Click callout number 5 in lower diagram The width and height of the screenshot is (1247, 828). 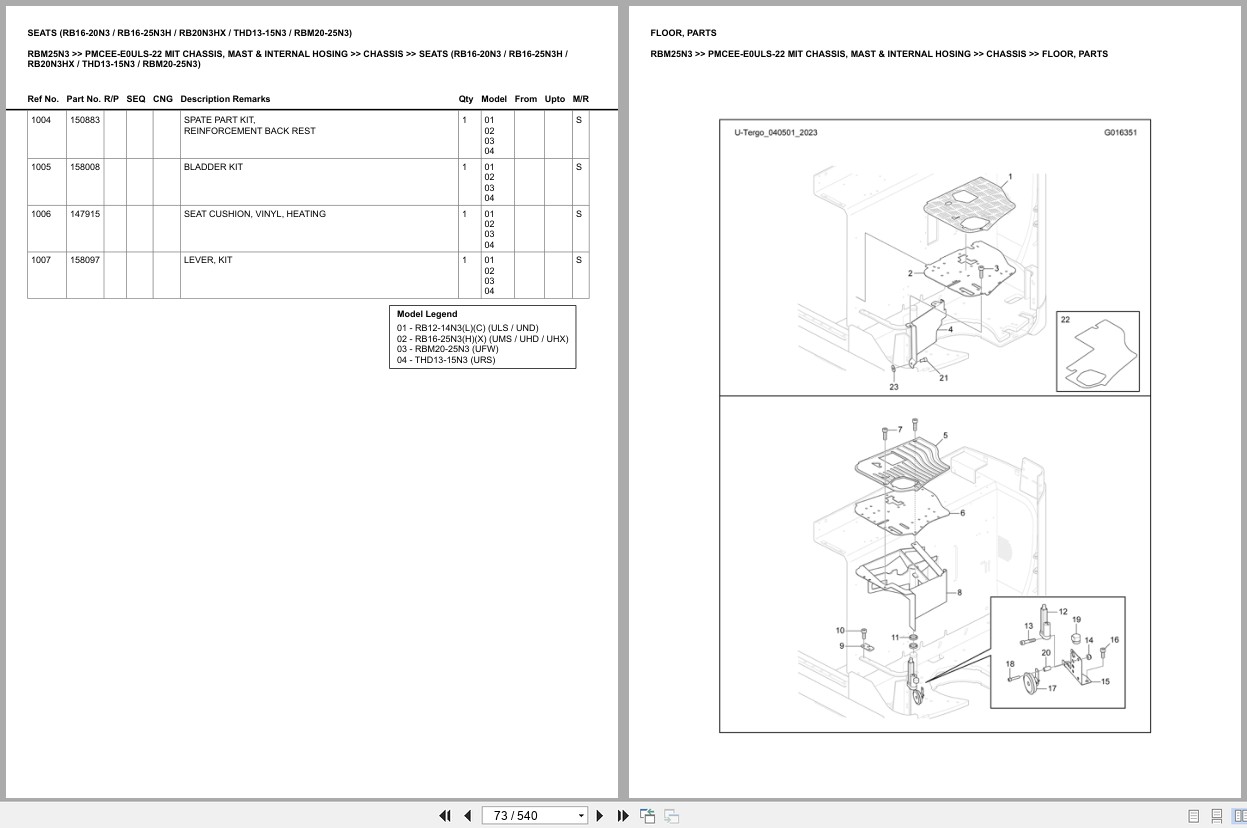pyautogui.click(x=945, y=436)
